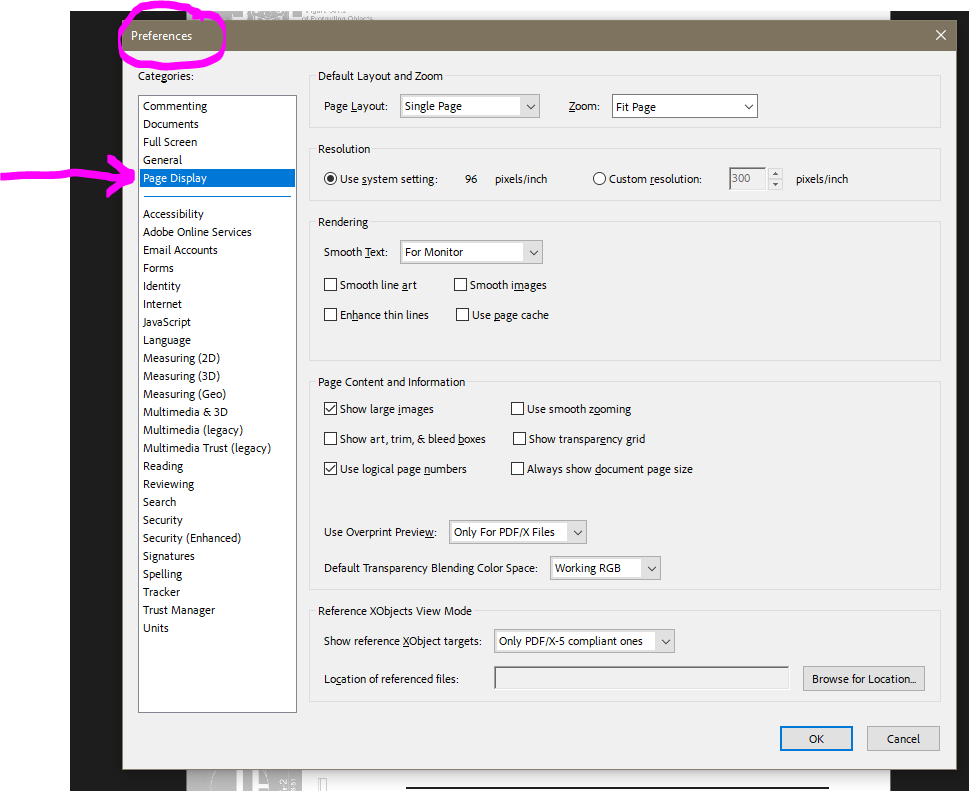Open Use Overprint Preview dropdown
The height and width of the screenshot is (791, 969).
click(517, 532)
